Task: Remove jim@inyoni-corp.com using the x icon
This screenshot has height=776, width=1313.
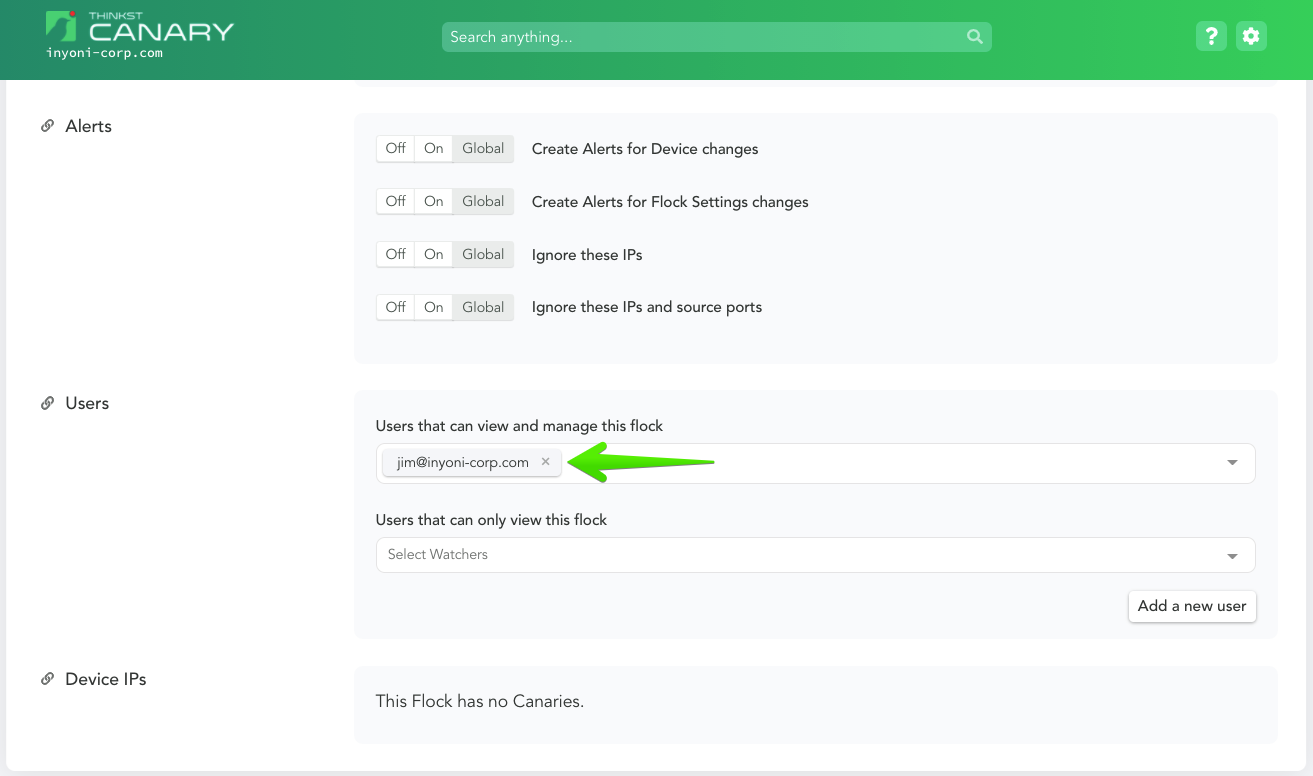Action: coord(545,461)
